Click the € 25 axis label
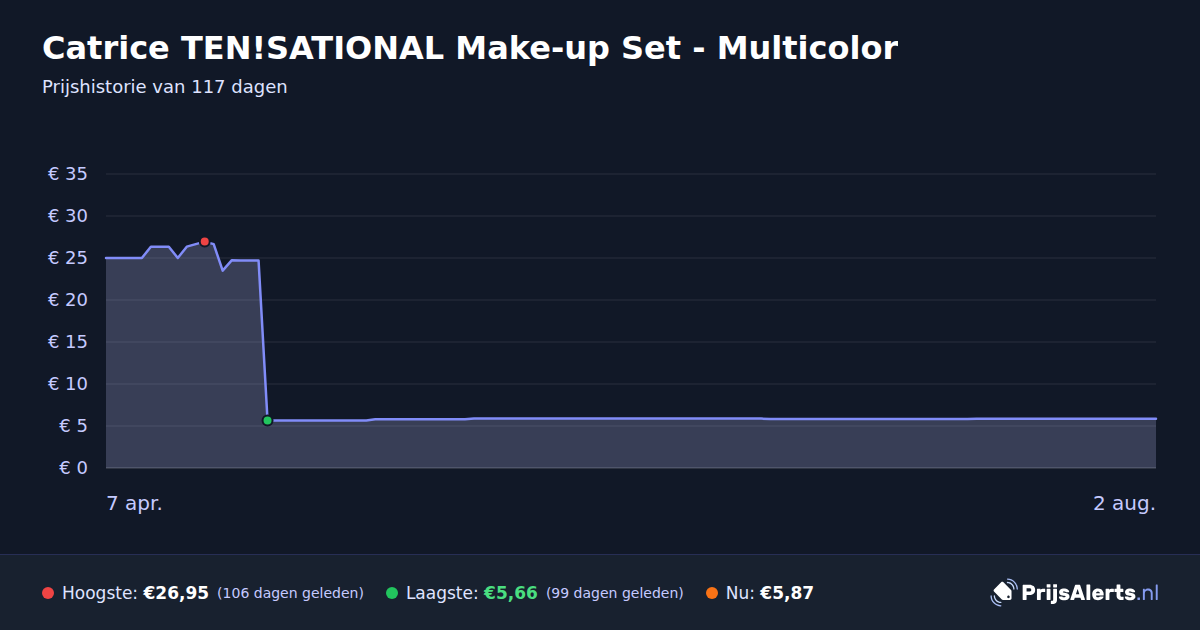Image resolution: width=1200 pixels, height=630 pixels. 68,258
